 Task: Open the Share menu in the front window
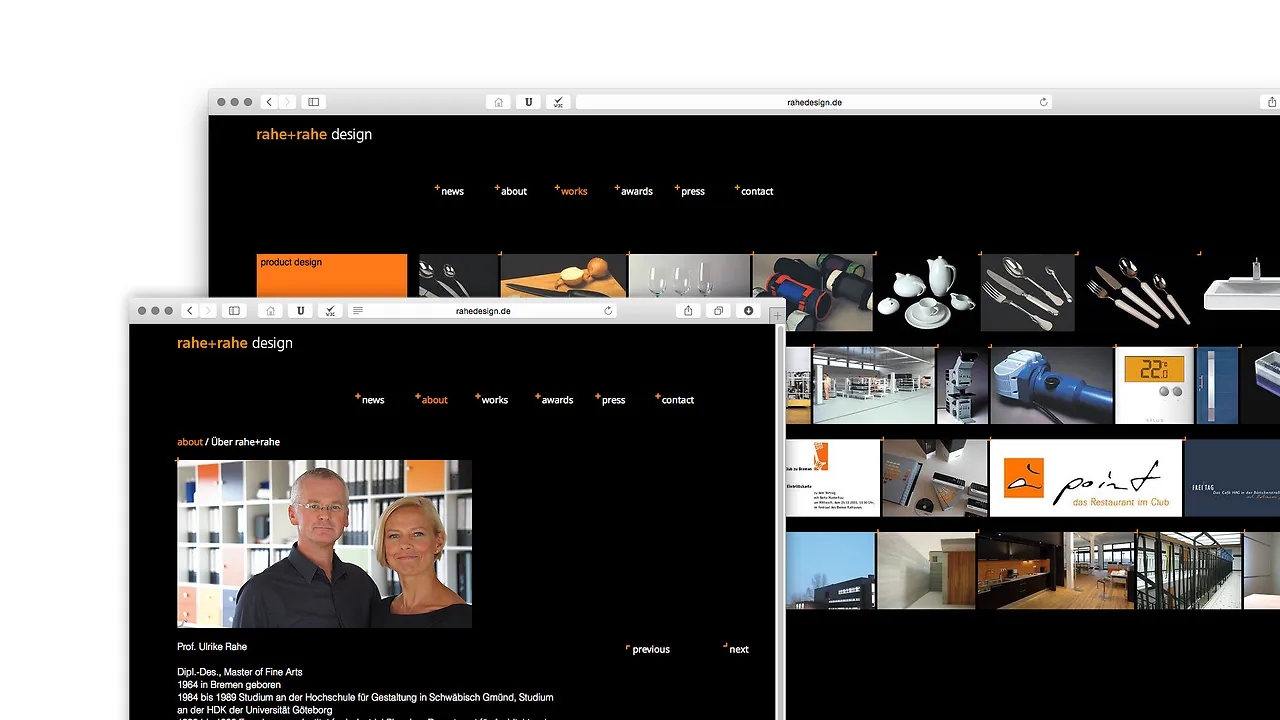coord(688,311)
